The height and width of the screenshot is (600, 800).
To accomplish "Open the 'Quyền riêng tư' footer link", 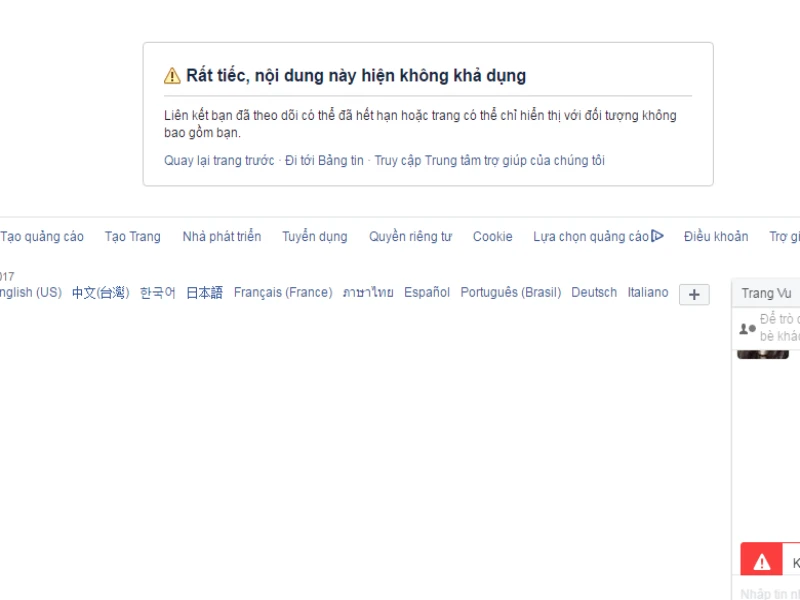I will click(x=411, y=237).
